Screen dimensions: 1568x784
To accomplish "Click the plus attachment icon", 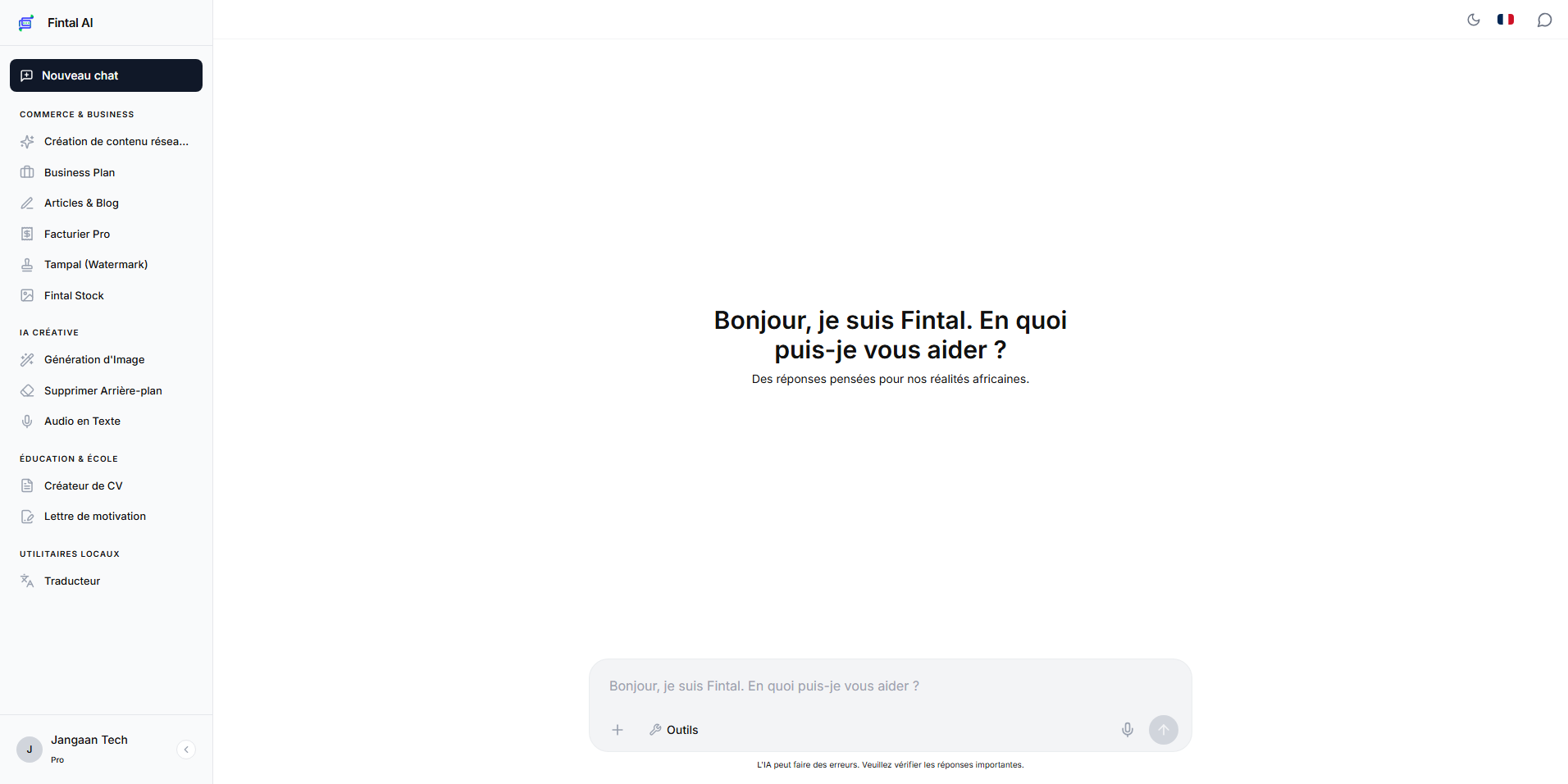I will coord(618,730).
